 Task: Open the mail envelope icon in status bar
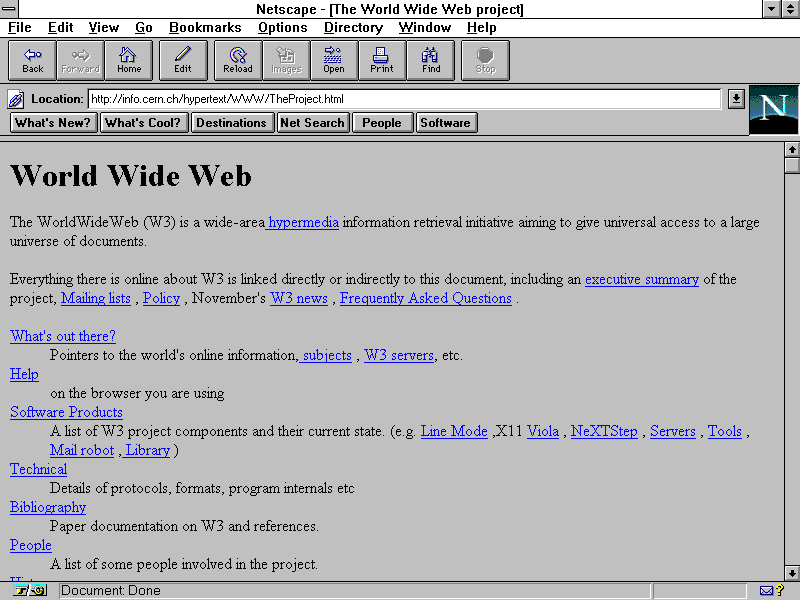point(766,591)
